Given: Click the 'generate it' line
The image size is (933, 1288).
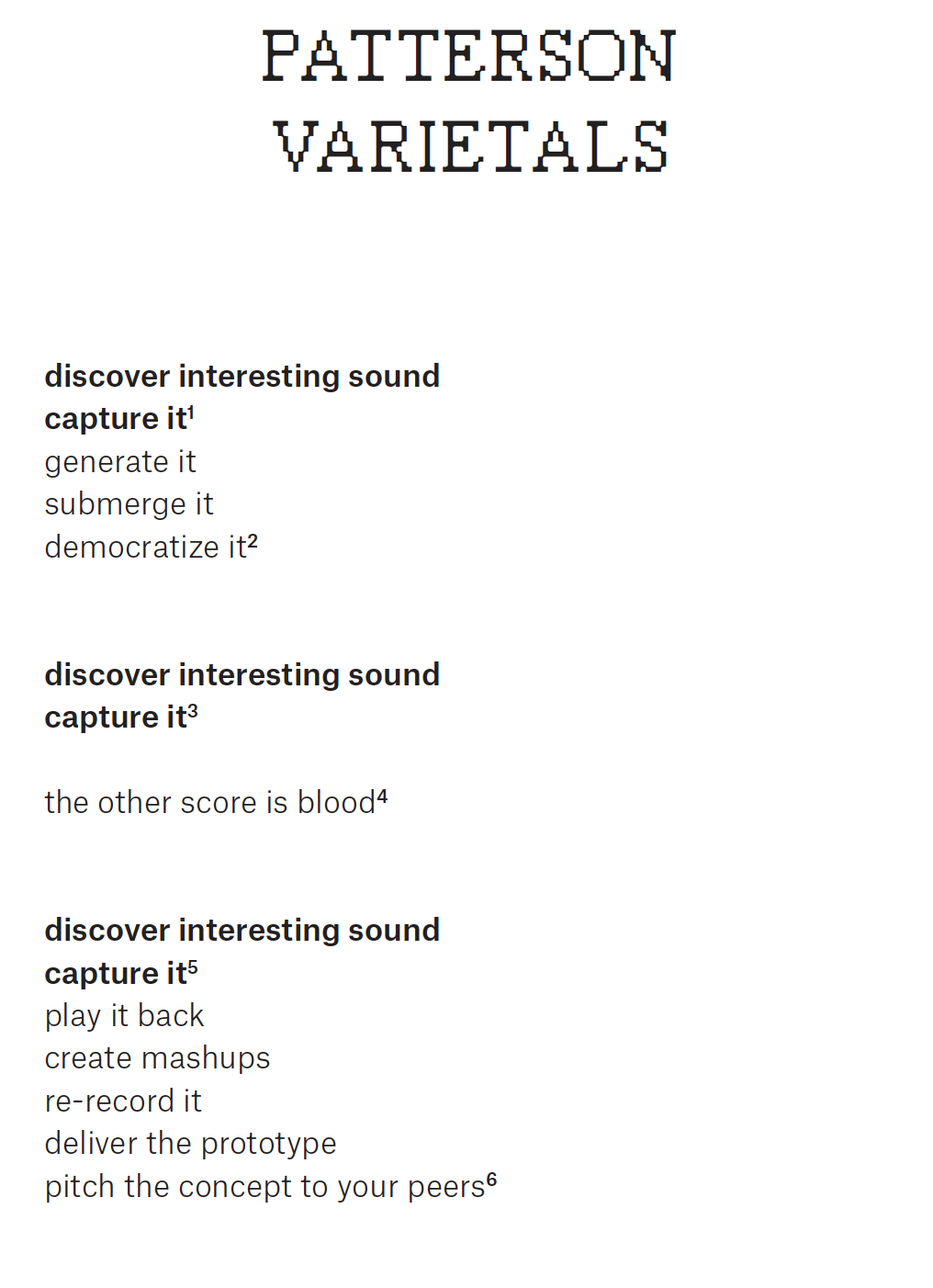Looking at the screenshot, I should pyautogui.click(x=120, y=462).
